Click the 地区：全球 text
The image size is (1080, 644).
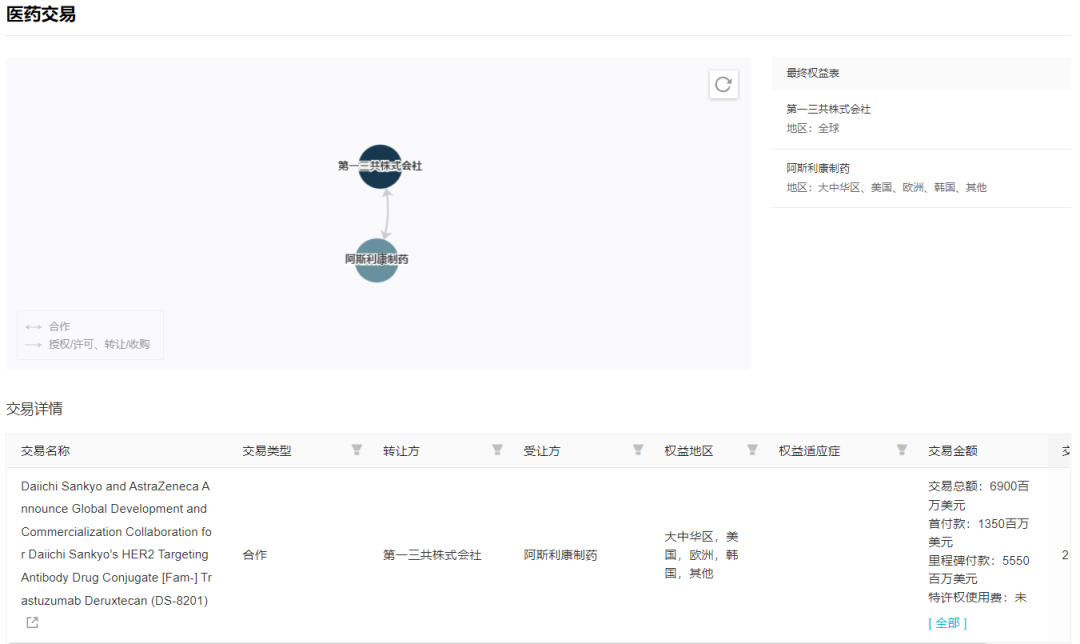813,128
